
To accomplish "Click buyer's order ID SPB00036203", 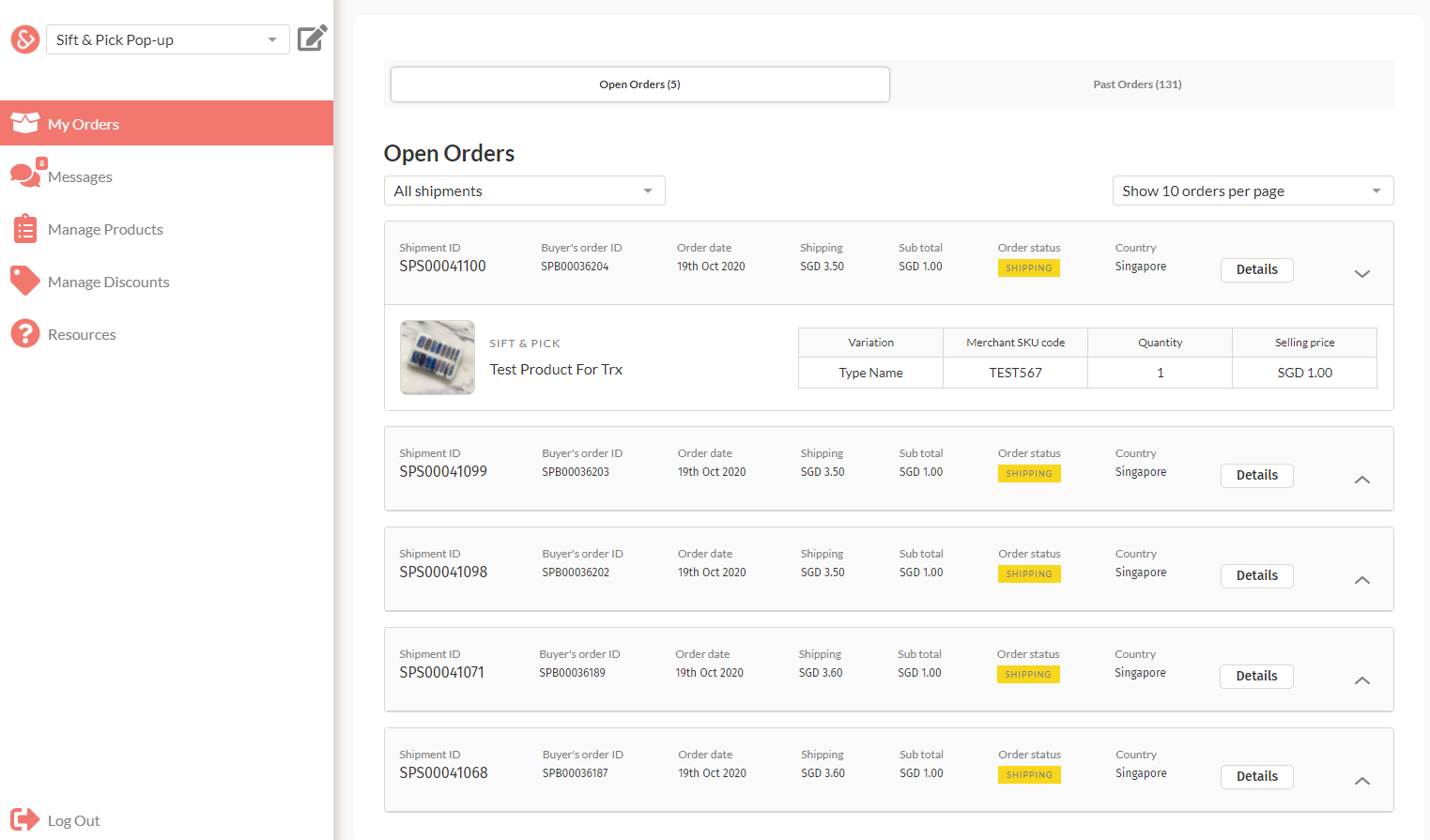I will click(x=576, y=472).
